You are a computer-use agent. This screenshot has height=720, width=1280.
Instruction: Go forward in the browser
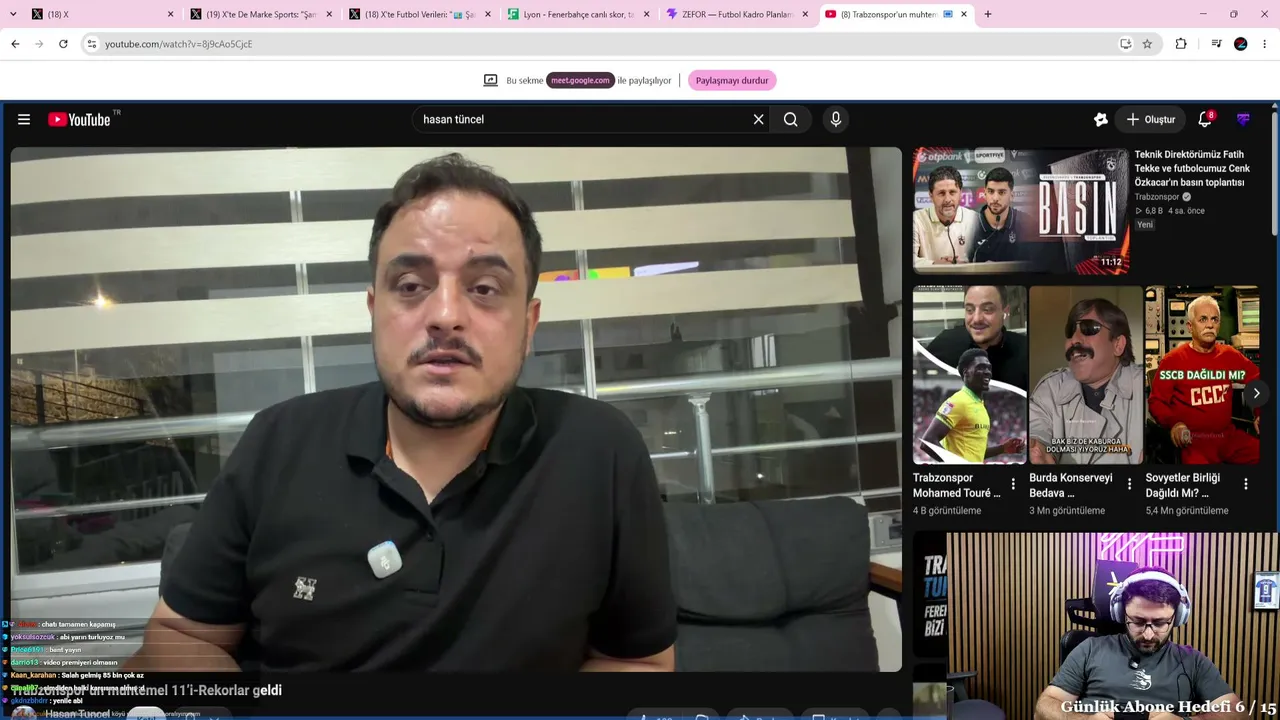pos(39,44)
